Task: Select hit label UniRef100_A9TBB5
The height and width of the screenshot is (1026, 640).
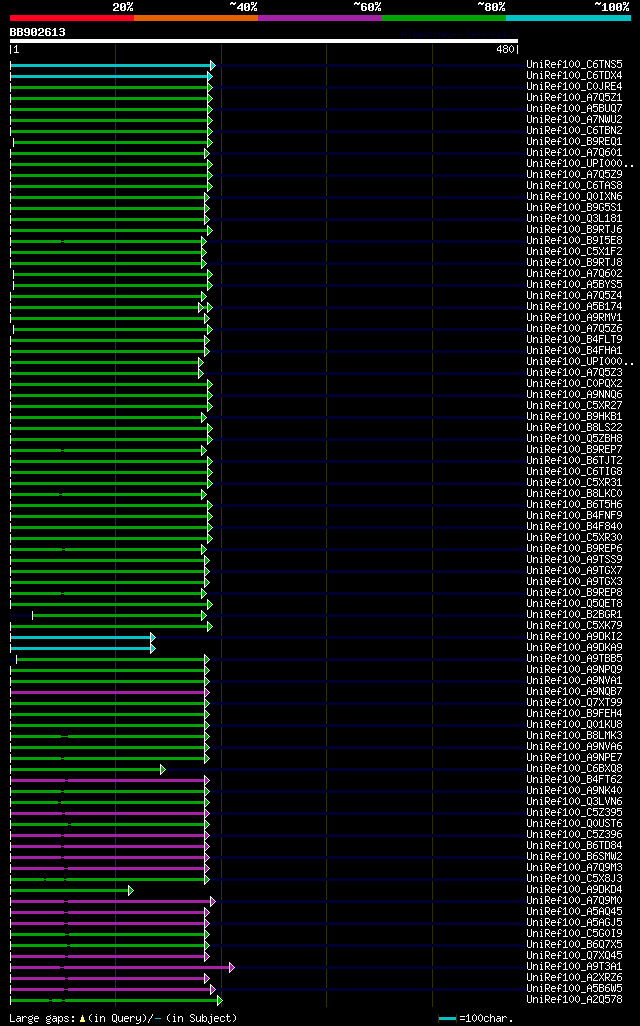Action: point(575,658)
